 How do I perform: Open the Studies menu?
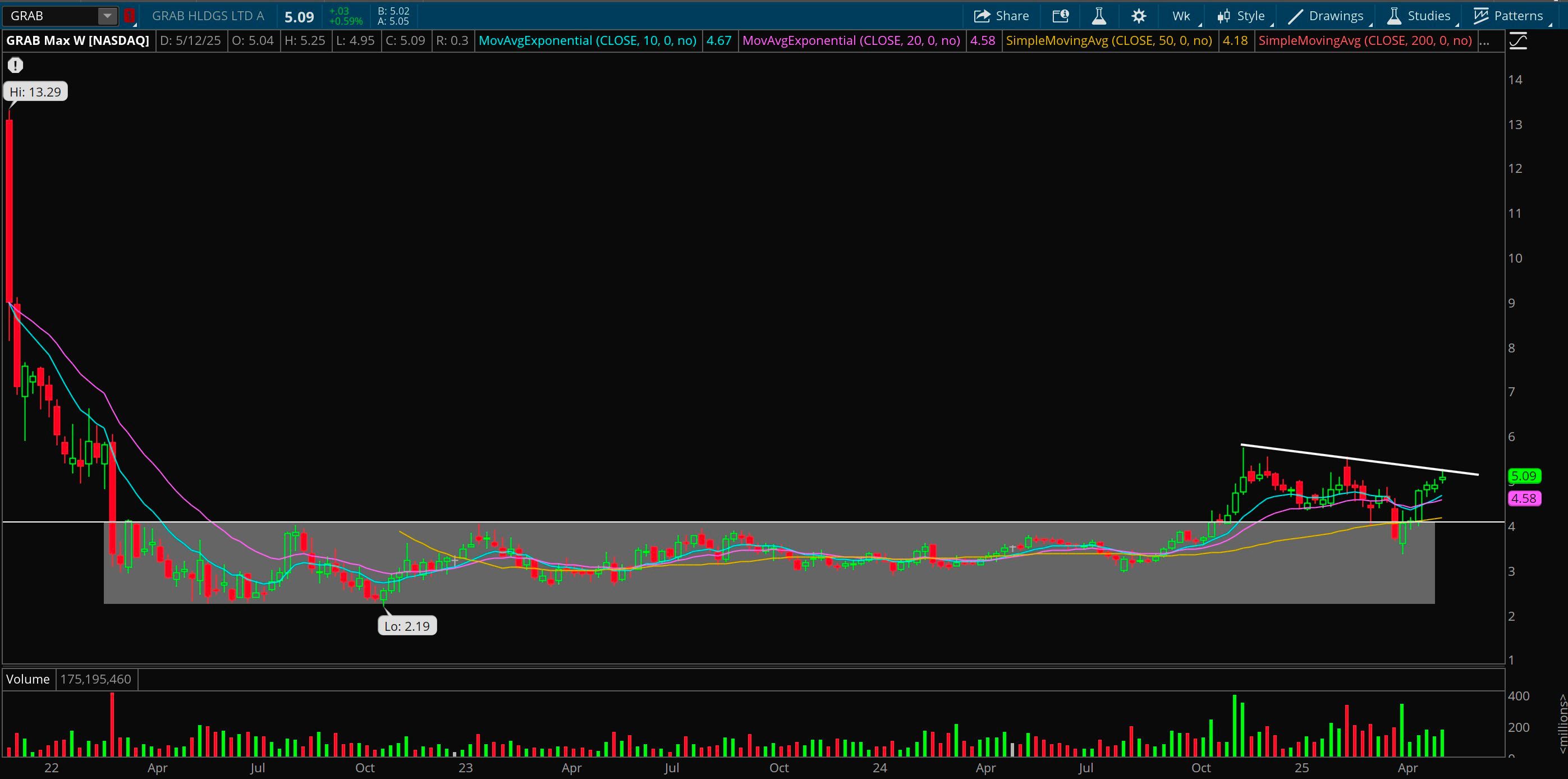pos(1419,16)
